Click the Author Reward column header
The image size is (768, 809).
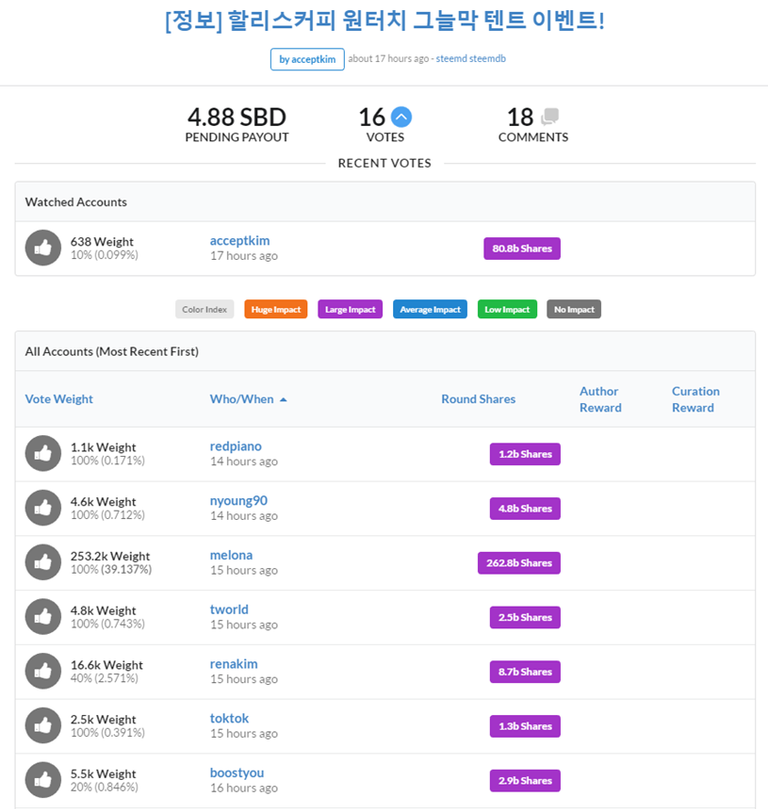pyautogui.click(x=600, y=399)
